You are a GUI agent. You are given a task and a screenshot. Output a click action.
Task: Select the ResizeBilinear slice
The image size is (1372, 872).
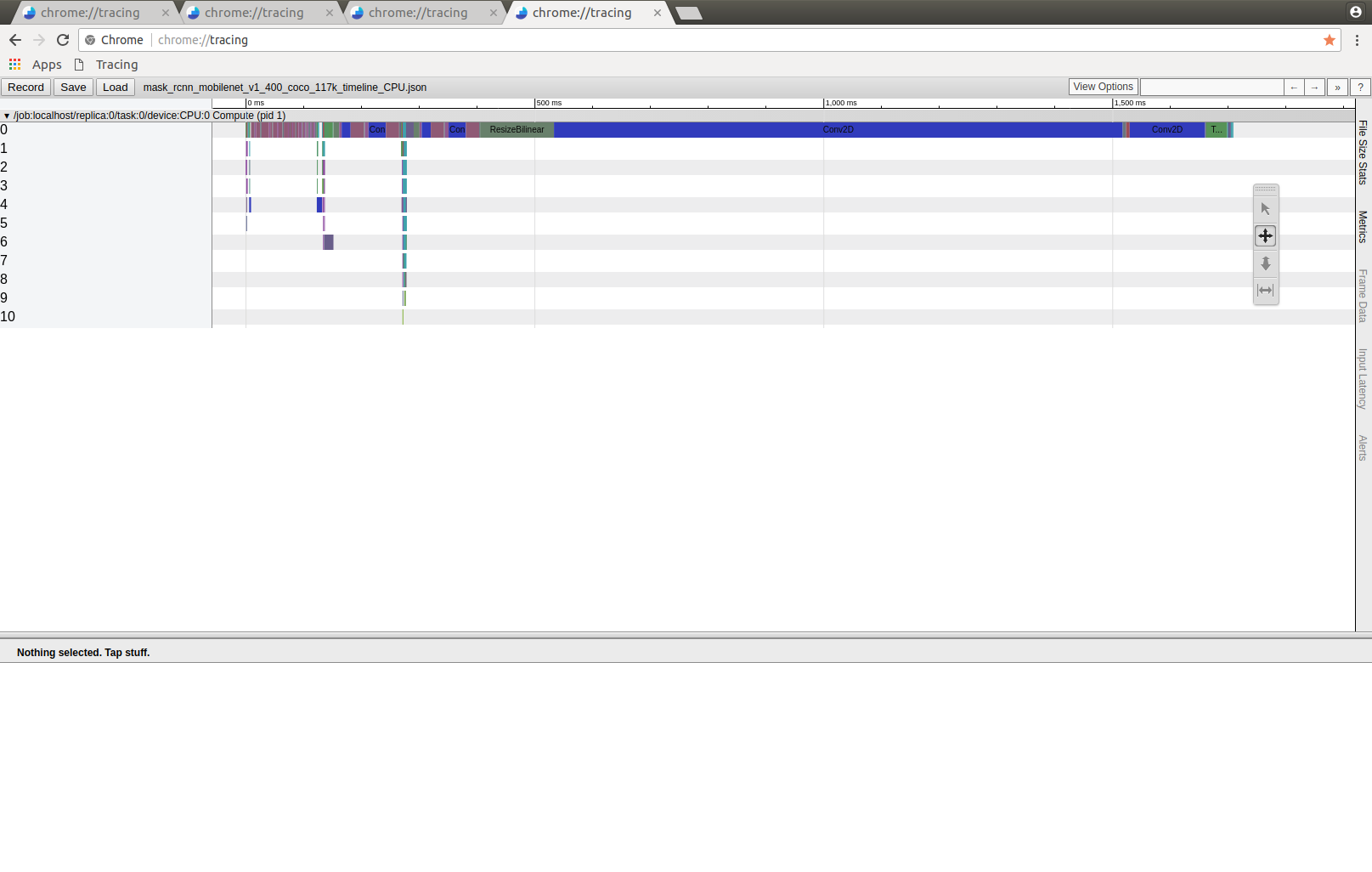pyautogui.click(x=517, y=129)
